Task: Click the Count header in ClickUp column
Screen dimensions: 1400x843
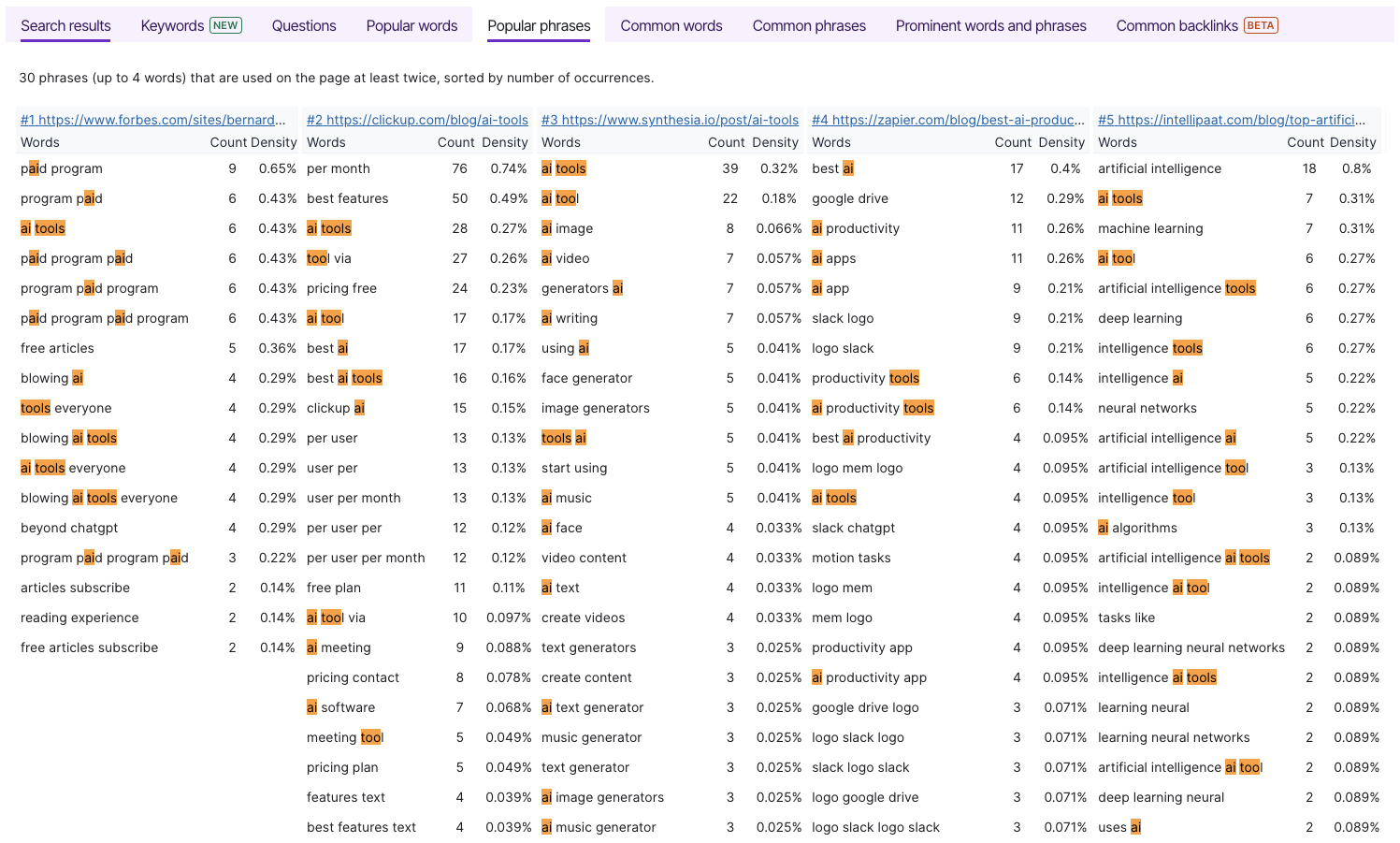Action: [455, 142]
